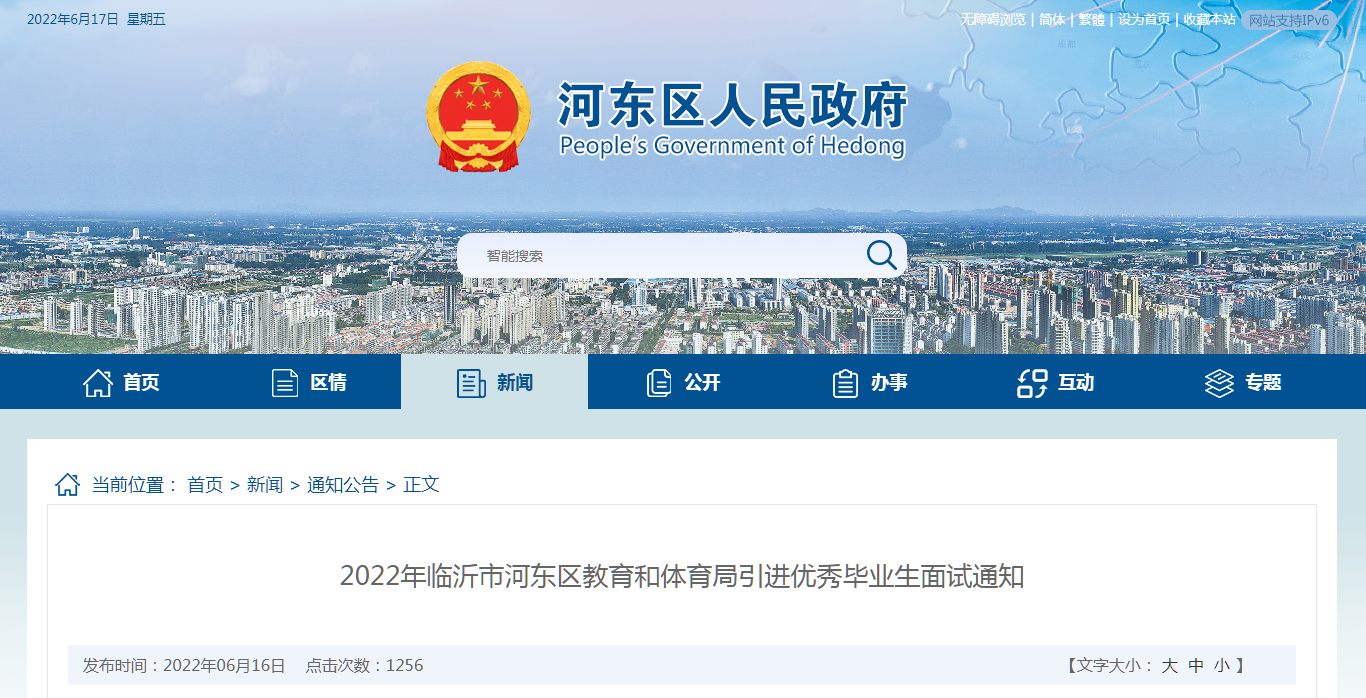1366x698 pixels.
Task: Click the files icon beside 公开
Action: 659,382
